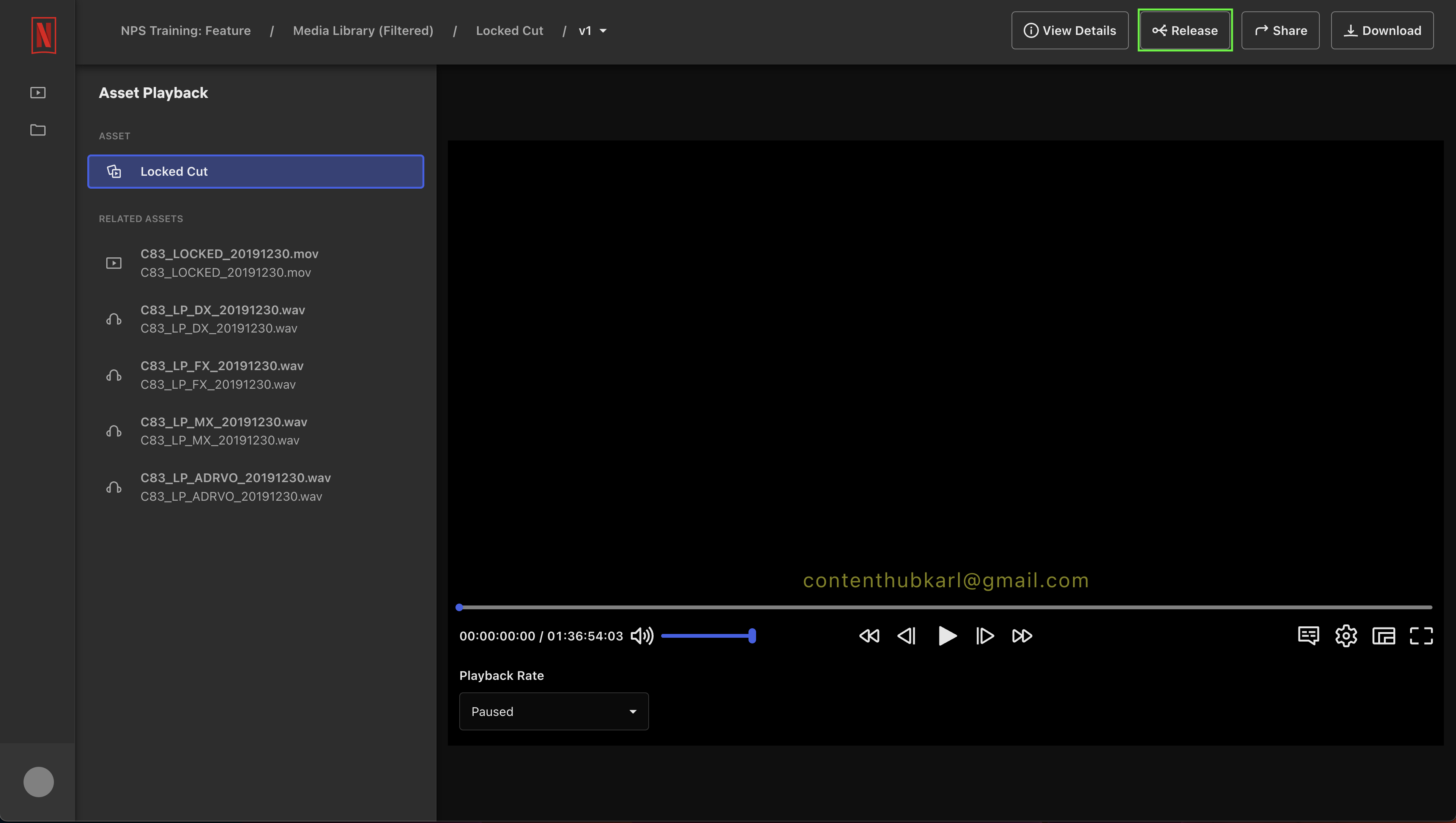Select the C83_LP_ADRVO_20191230.wav related asset
This screenshot has width=1456, height=823.
255,487
